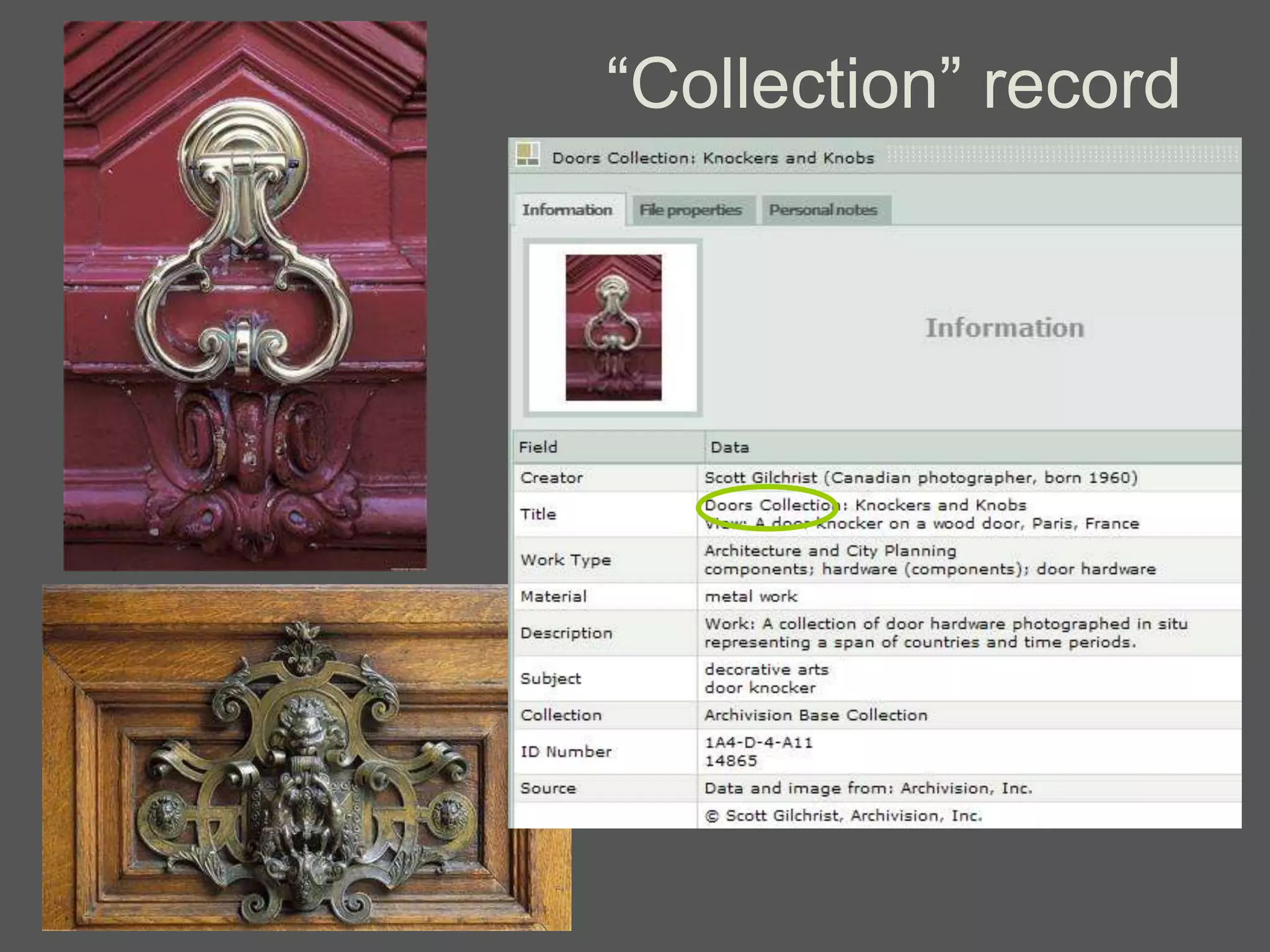This screenshot has width=1270, height=952.
Task: Click the '14865' ID value
Action: tap(731, 761)
